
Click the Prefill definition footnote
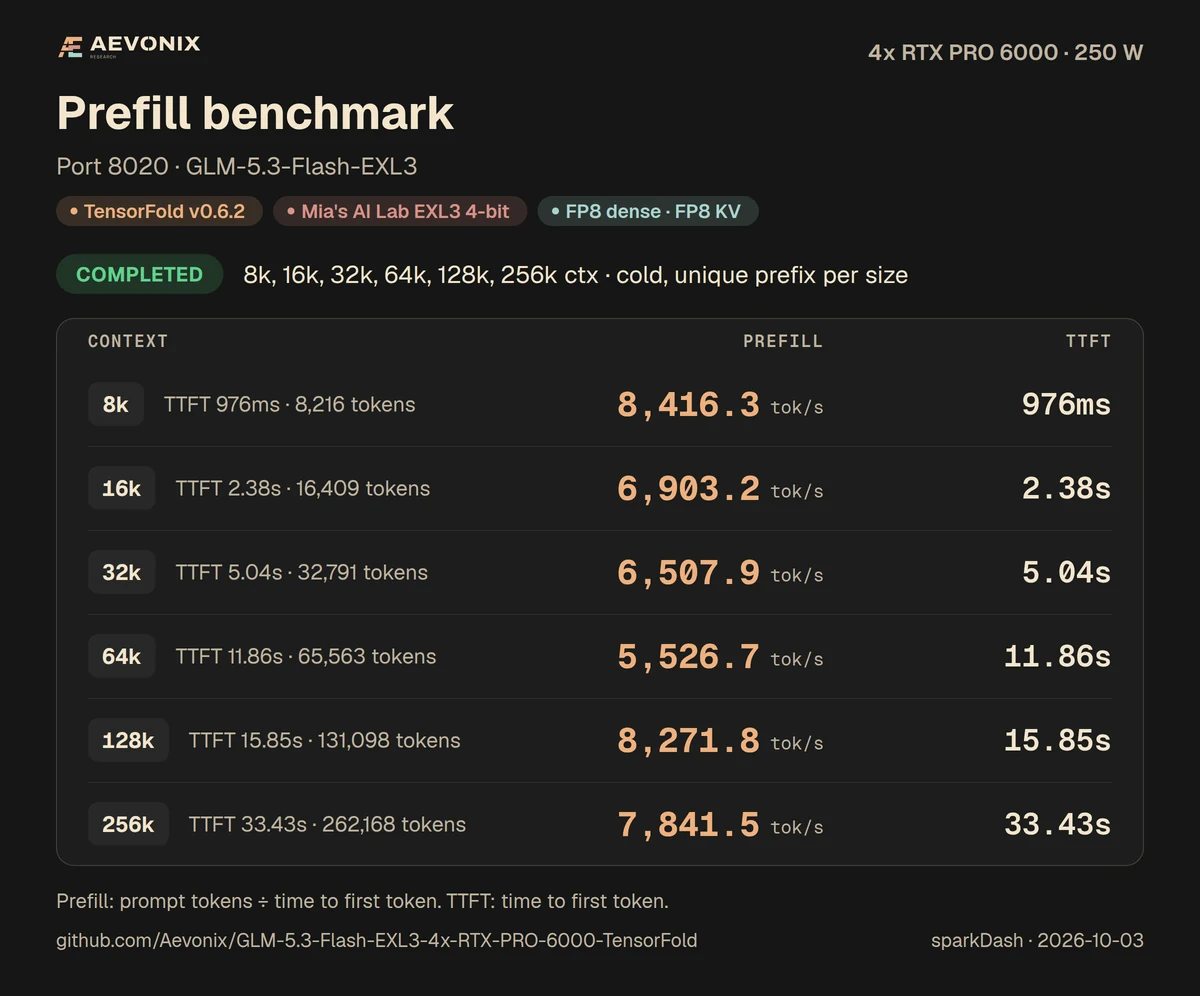click(362, 901)
